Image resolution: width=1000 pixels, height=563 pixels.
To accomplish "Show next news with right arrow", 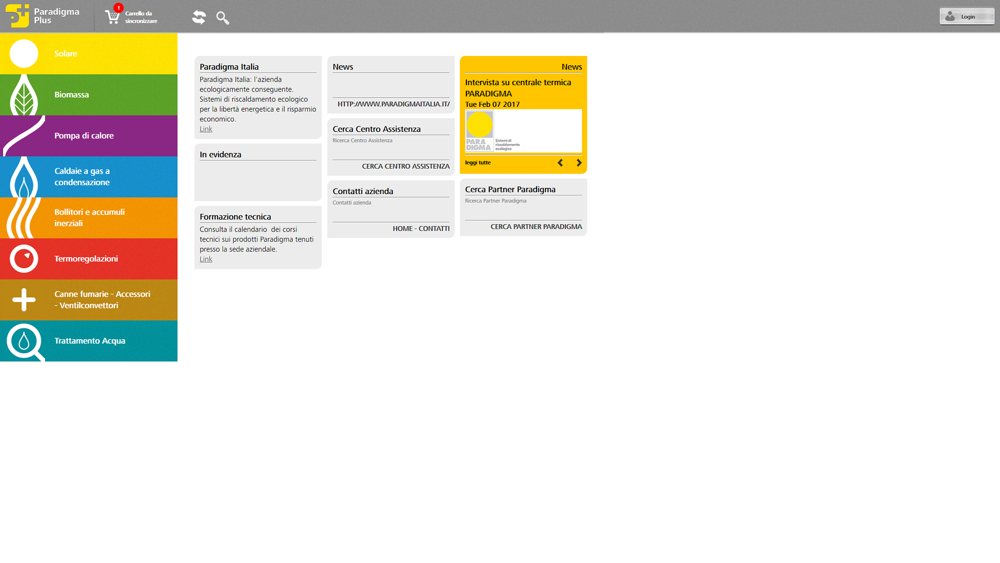I will (578, 163).
